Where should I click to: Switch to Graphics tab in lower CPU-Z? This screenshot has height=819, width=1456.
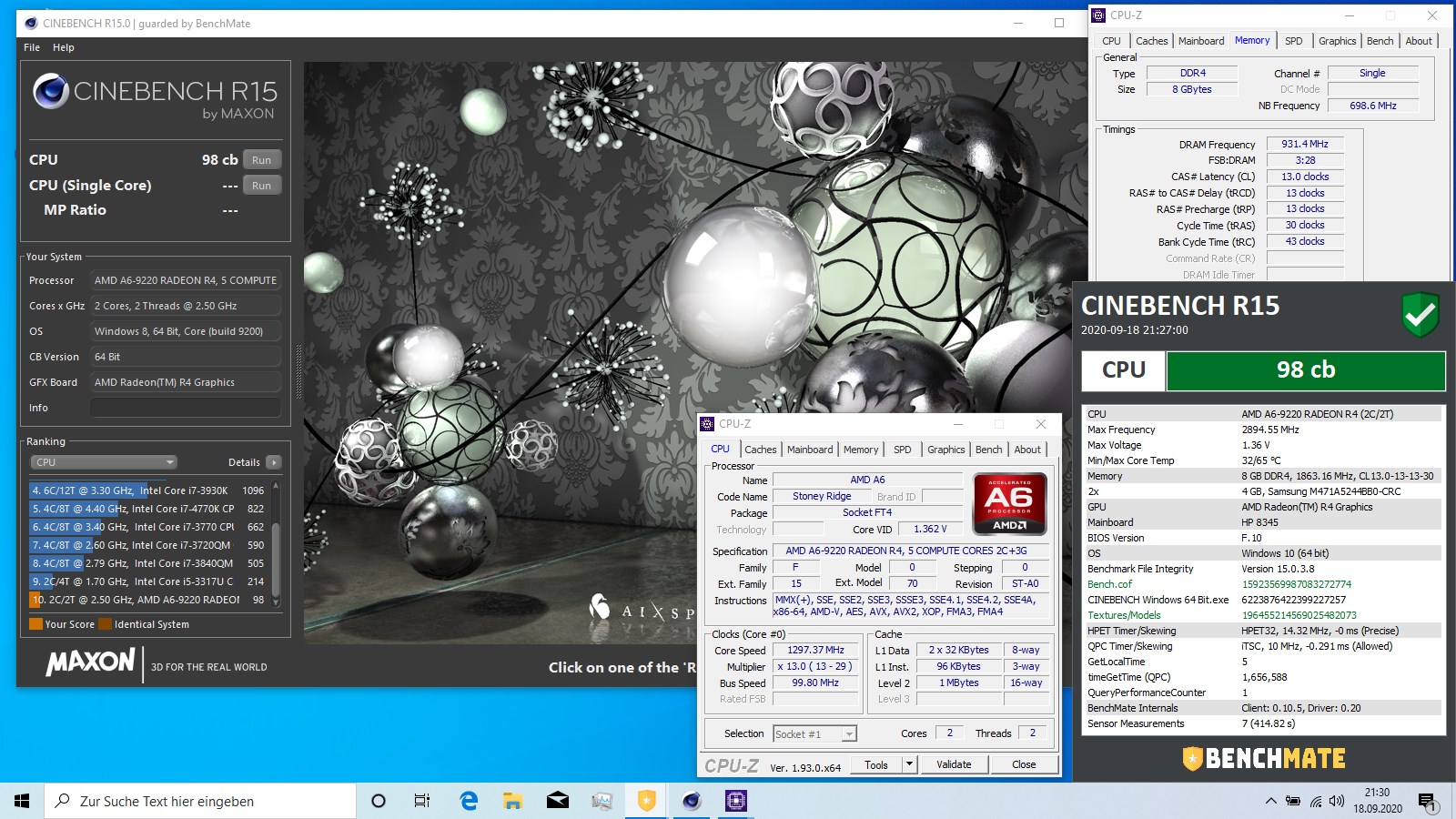tap(946, 450)
